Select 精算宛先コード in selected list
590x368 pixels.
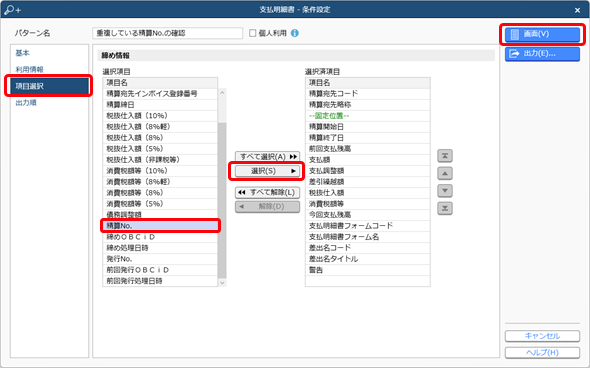tap(368, 93)
